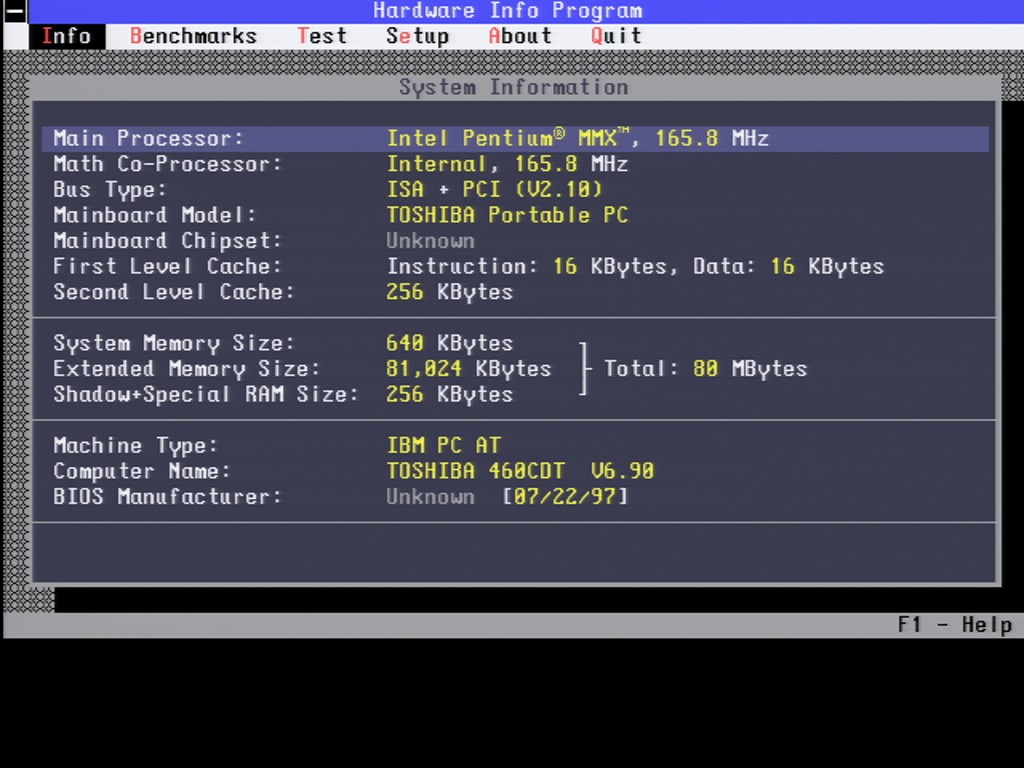
Task: Click the system menu box at top-left corner
Action: [14, 12]
